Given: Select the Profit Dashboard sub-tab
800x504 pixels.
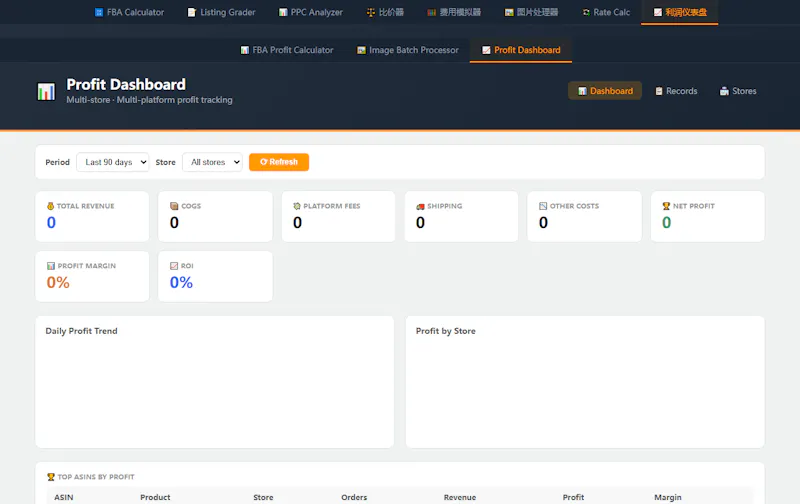Looking at the screenshot, I should pos(521,50).
